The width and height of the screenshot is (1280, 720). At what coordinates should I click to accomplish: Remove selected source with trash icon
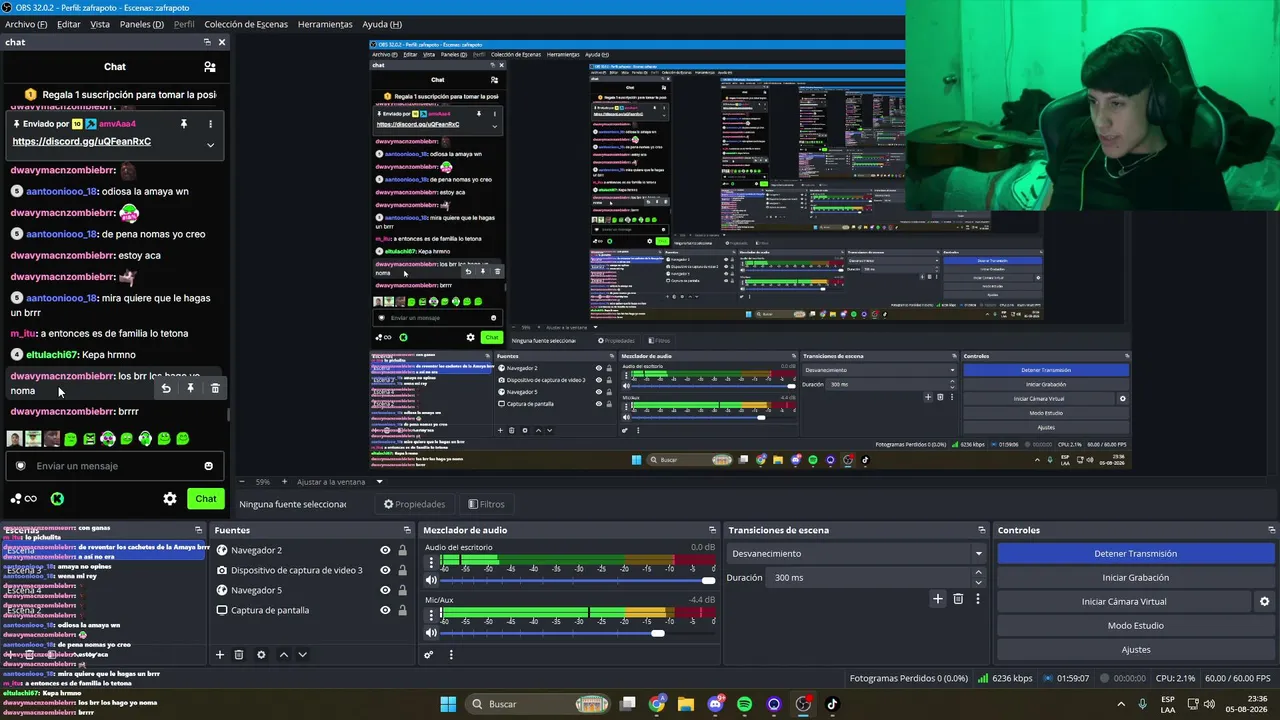[x=239, y=655]
